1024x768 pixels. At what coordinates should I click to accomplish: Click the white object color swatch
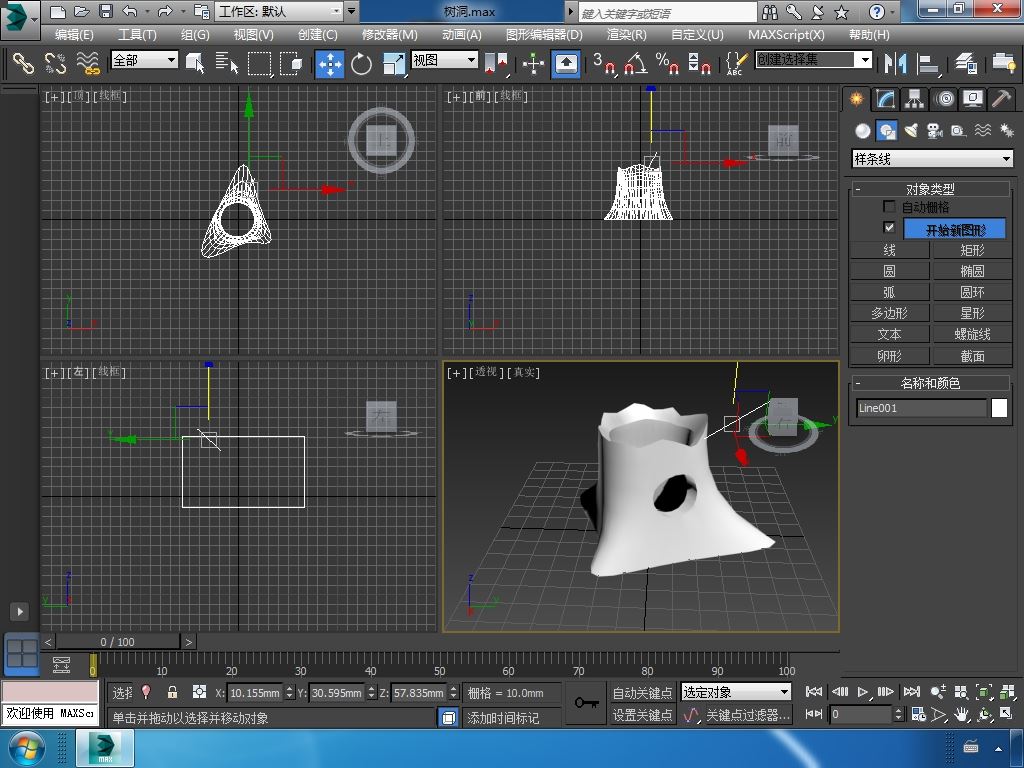click(999, 408)
